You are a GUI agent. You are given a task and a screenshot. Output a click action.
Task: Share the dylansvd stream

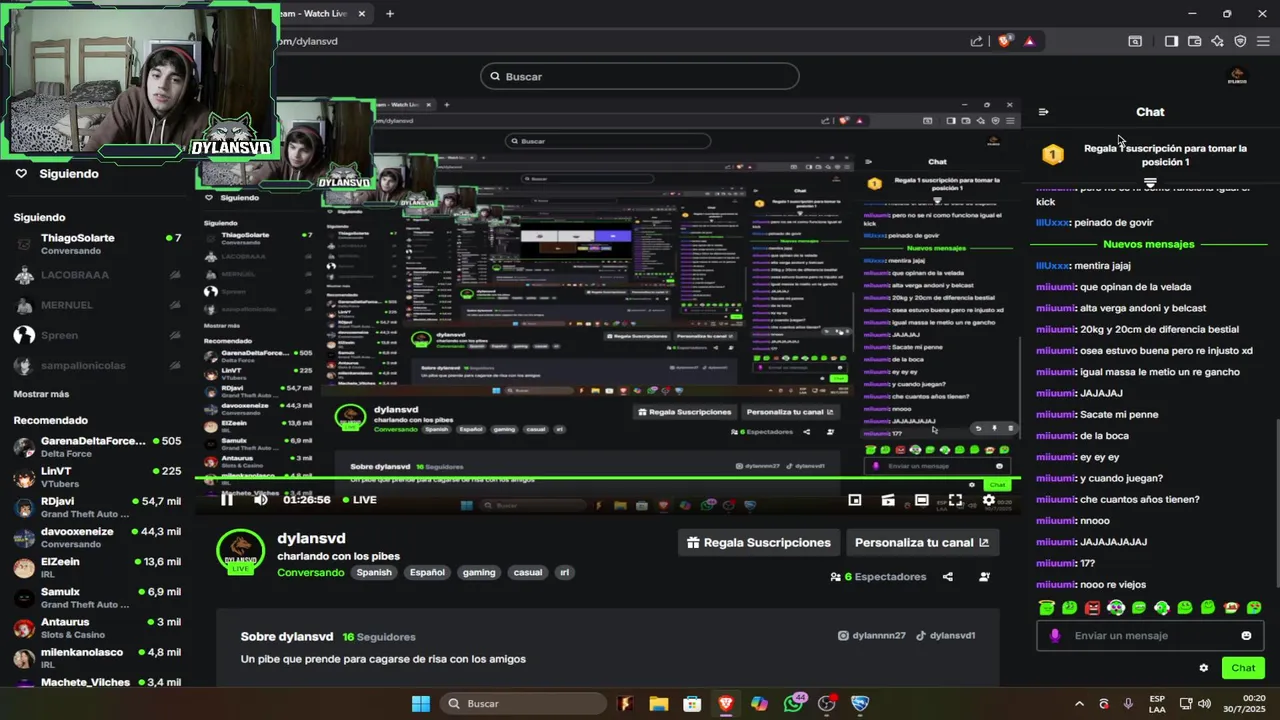tap(948, 577)
